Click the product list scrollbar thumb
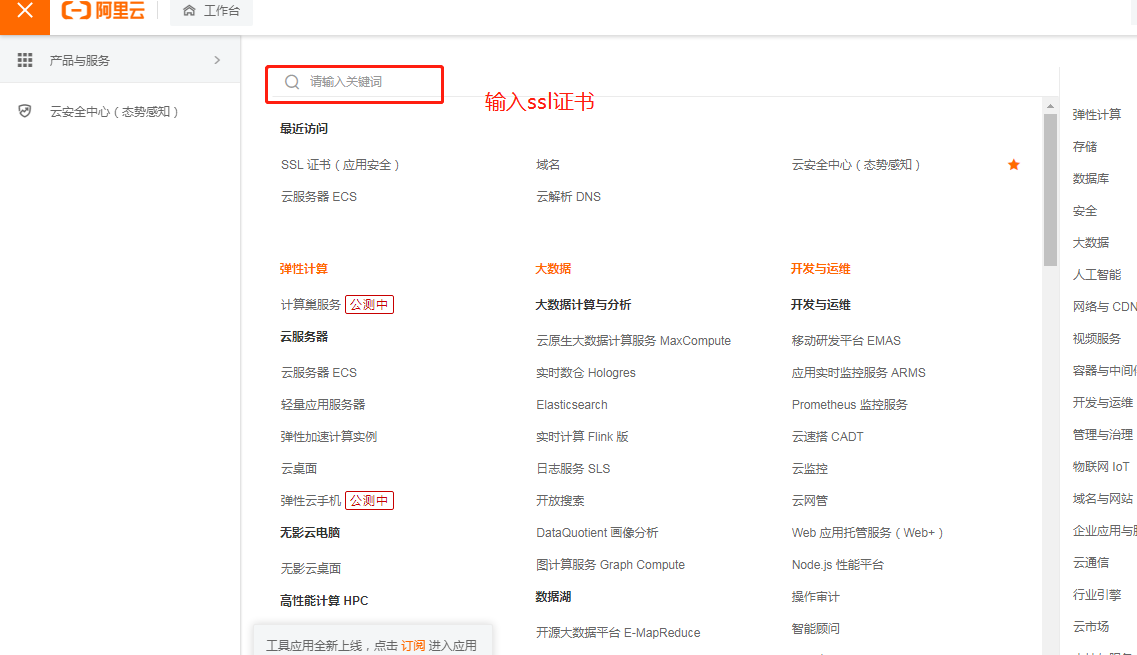The image size is (1137, 655). tap(1050, 190)
